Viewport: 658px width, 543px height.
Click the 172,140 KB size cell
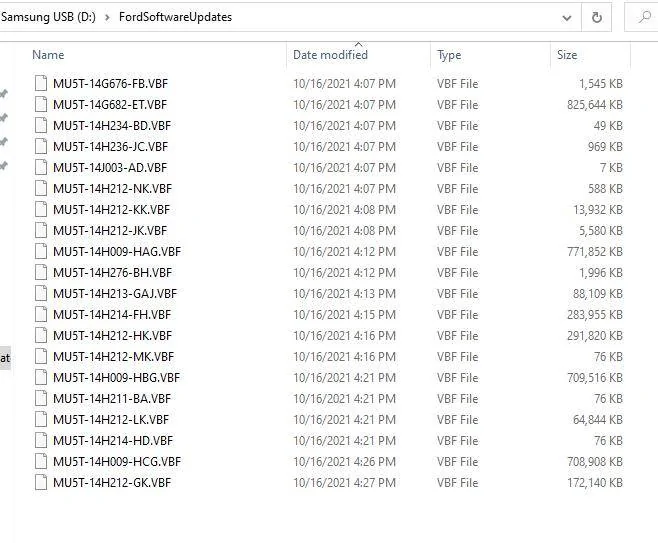coord(595,482)
